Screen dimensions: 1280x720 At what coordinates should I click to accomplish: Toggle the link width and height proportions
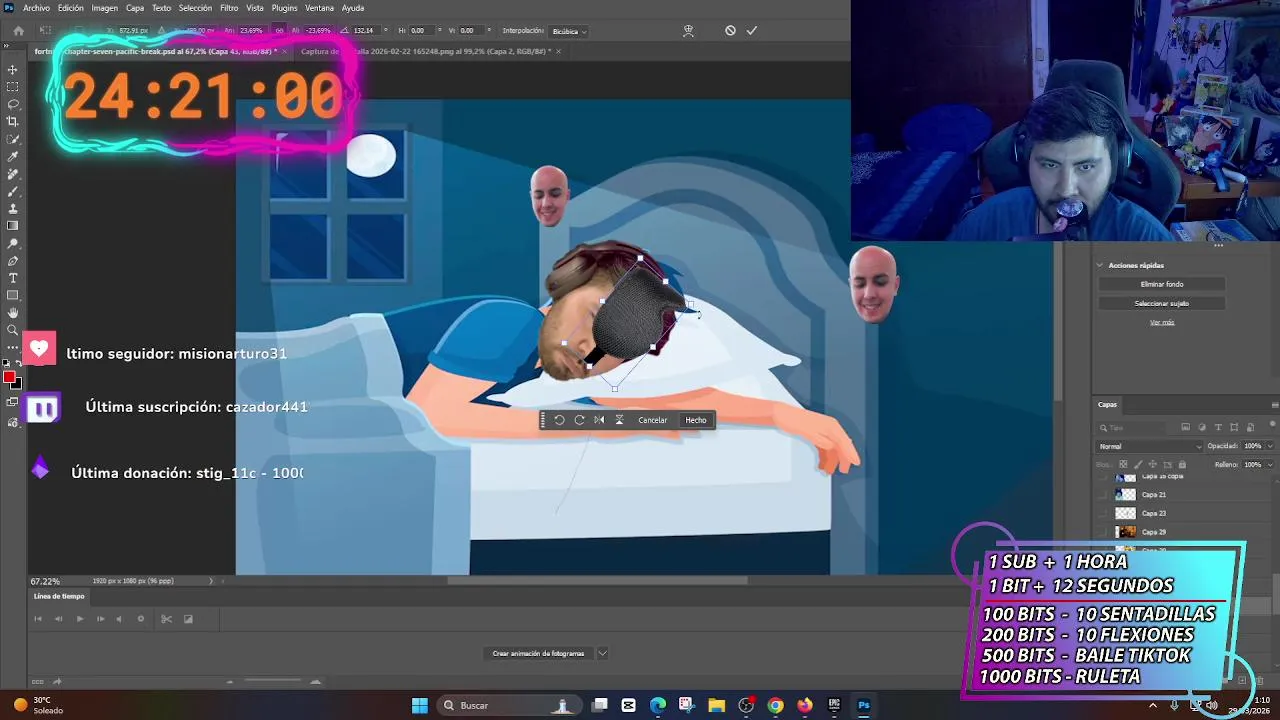tap(280, 31)
